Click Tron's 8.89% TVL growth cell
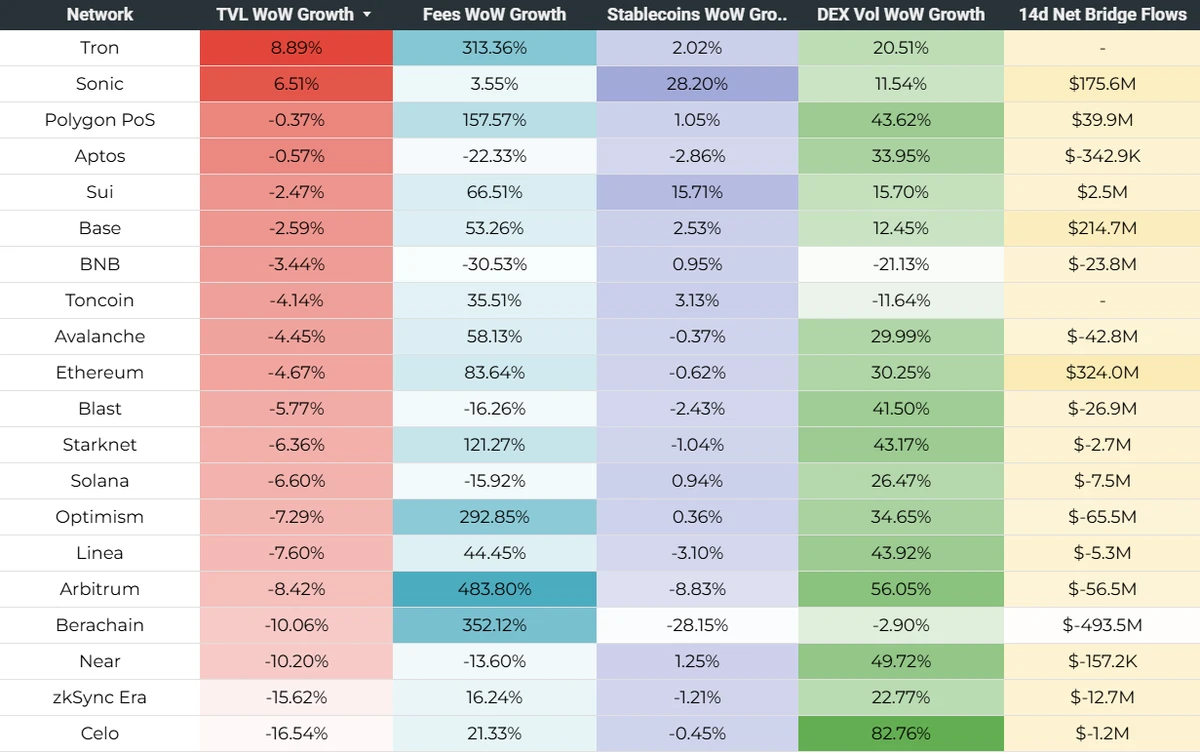This screenshot has height=754, width=1200. pyautogui.click(x=296, y=48)
